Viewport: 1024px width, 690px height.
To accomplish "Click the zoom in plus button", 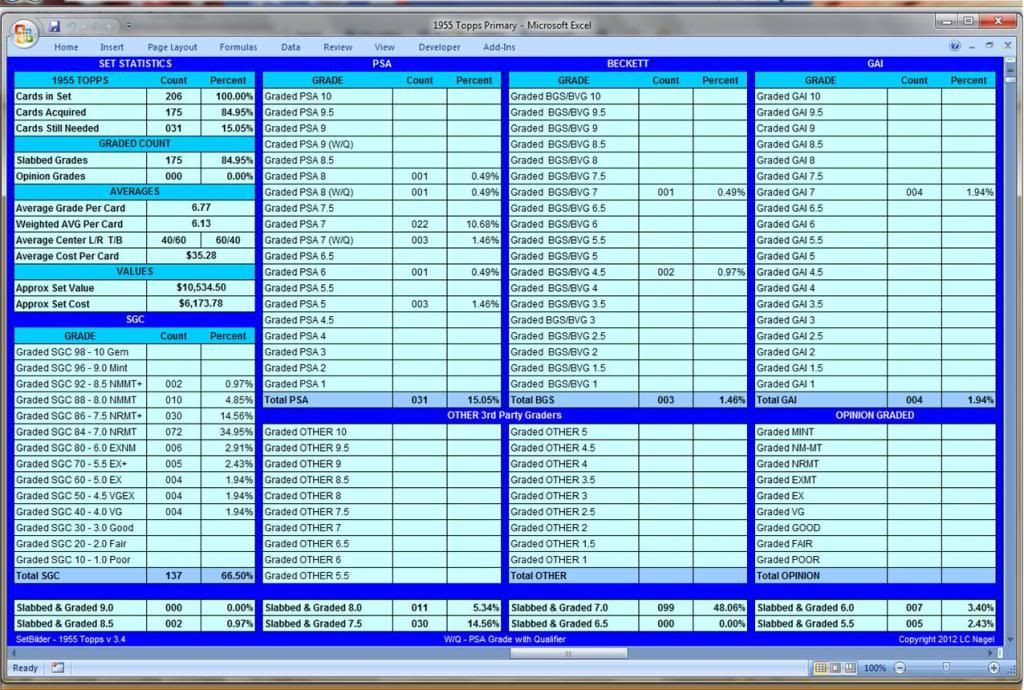I will point(993,668).
